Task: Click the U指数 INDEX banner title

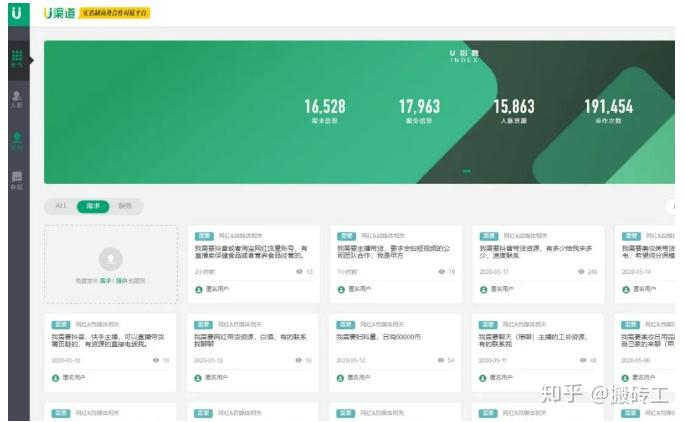Action: point(464,56)
